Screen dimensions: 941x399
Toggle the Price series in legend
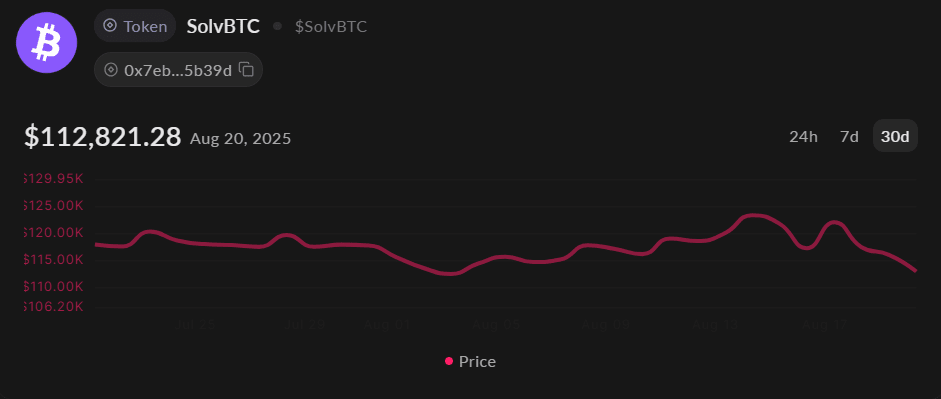coord(470,361)
